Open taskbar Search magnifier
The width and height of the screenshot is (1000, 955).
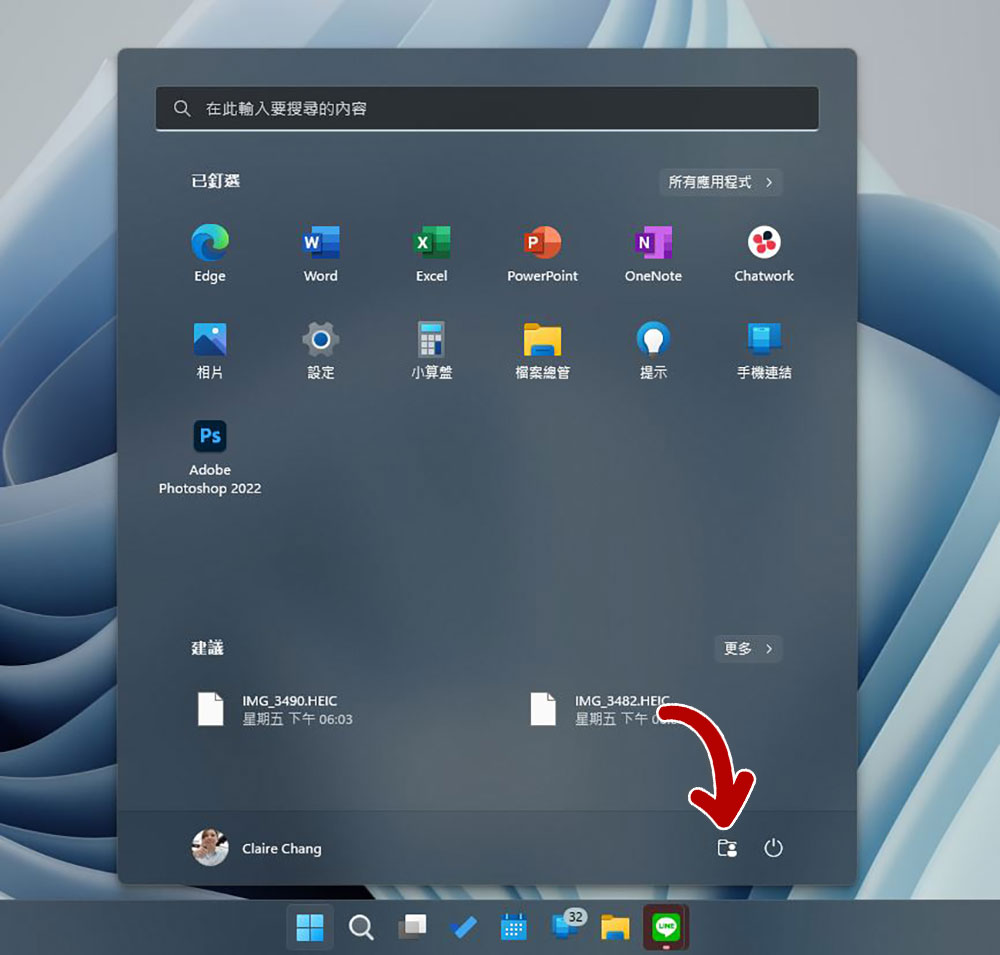tap(361, 927)
